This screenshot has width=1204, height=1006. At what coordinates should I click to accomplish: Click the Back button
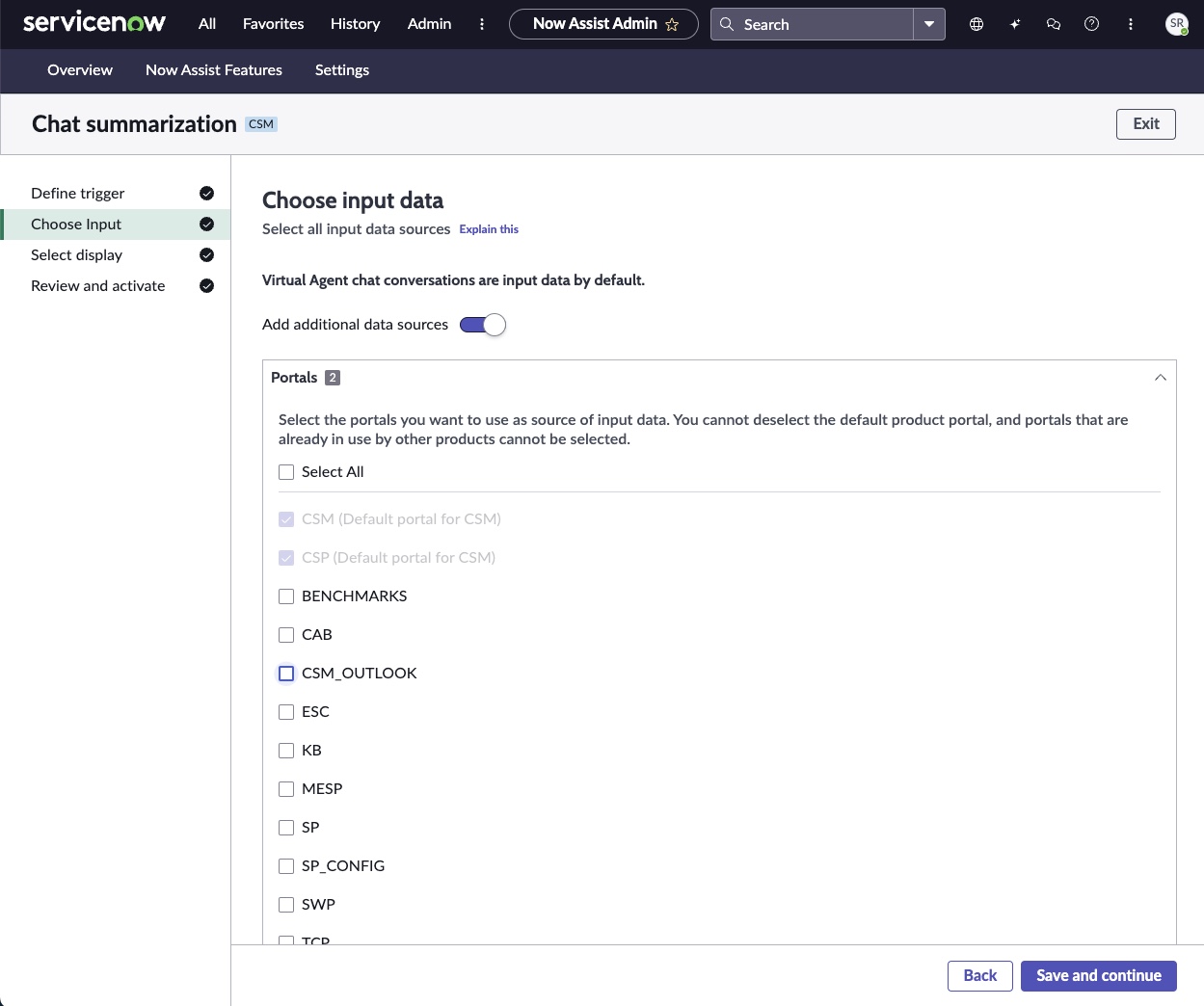pyautogui.click(x=980, y=976)
